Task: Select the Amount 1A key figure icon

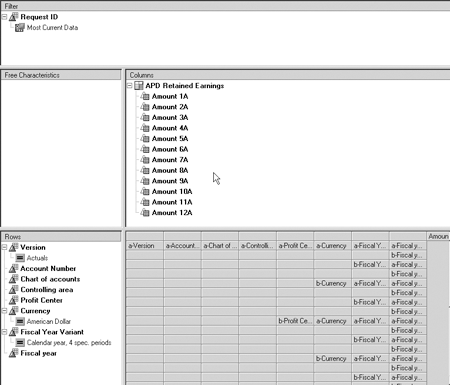Action: pos(145,96)
